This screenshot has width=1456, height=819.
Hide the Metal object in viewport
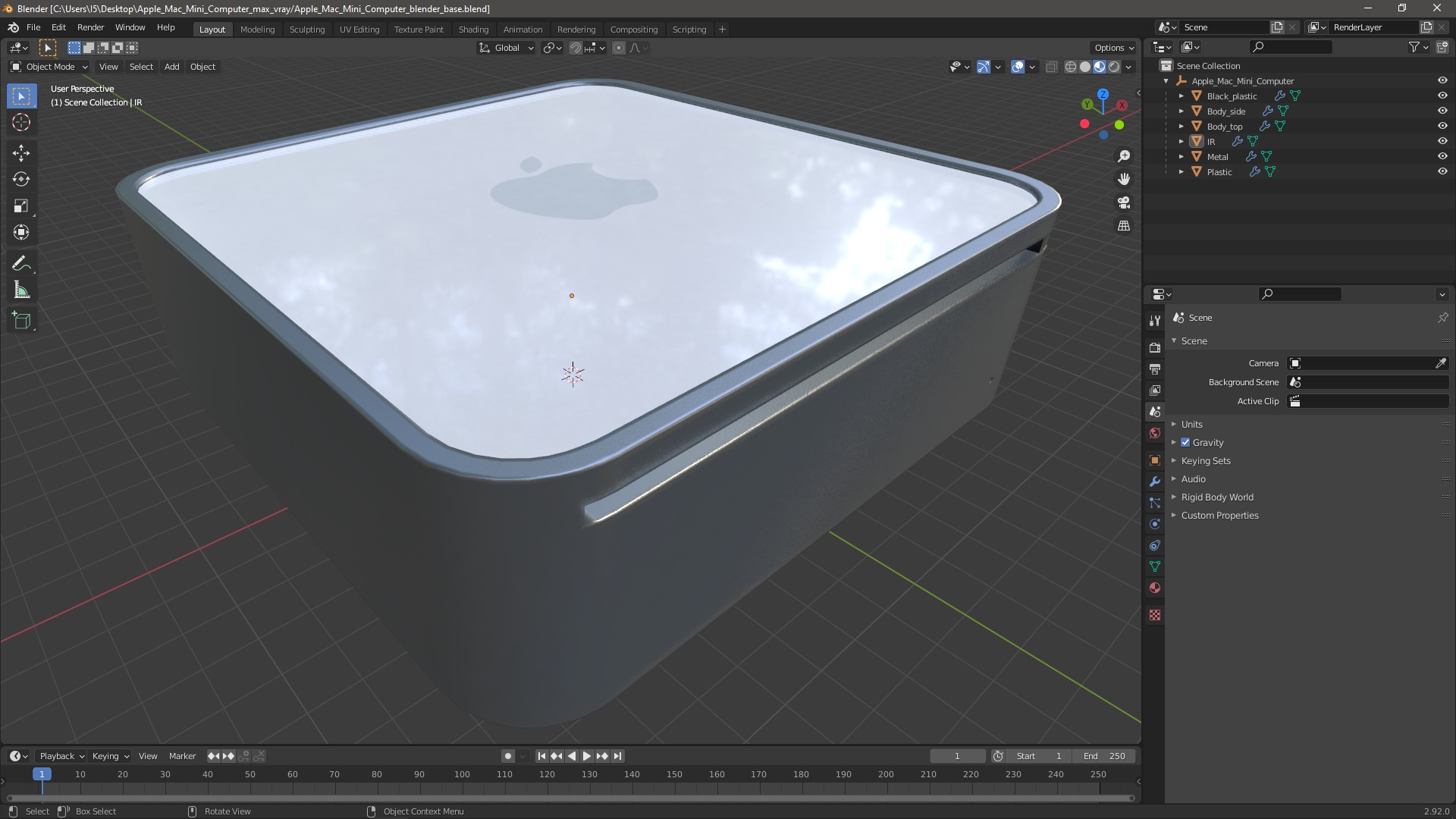click(x=1442, y=156)
